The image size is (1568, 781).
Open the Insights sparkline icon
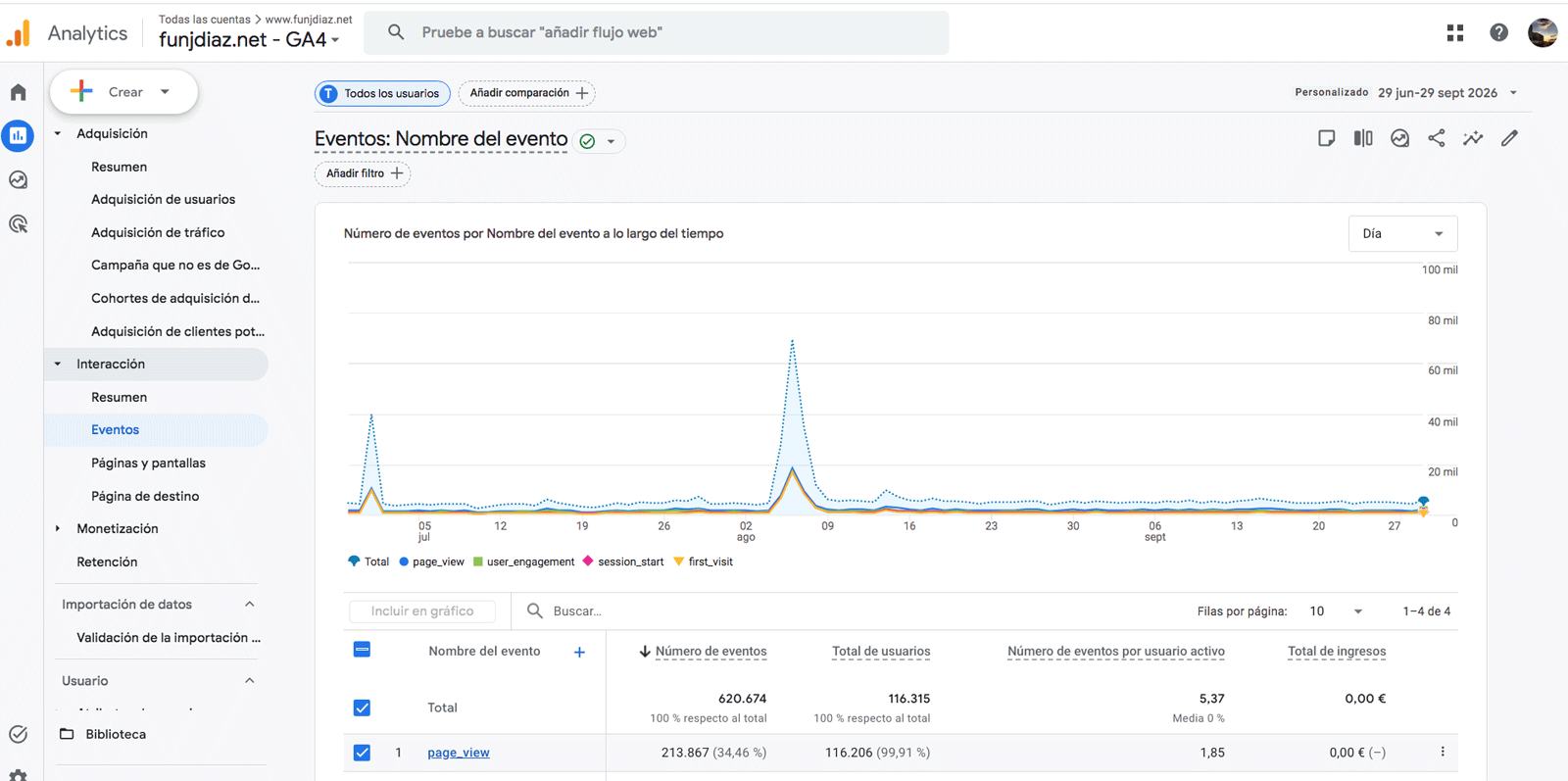[1473, 138]
